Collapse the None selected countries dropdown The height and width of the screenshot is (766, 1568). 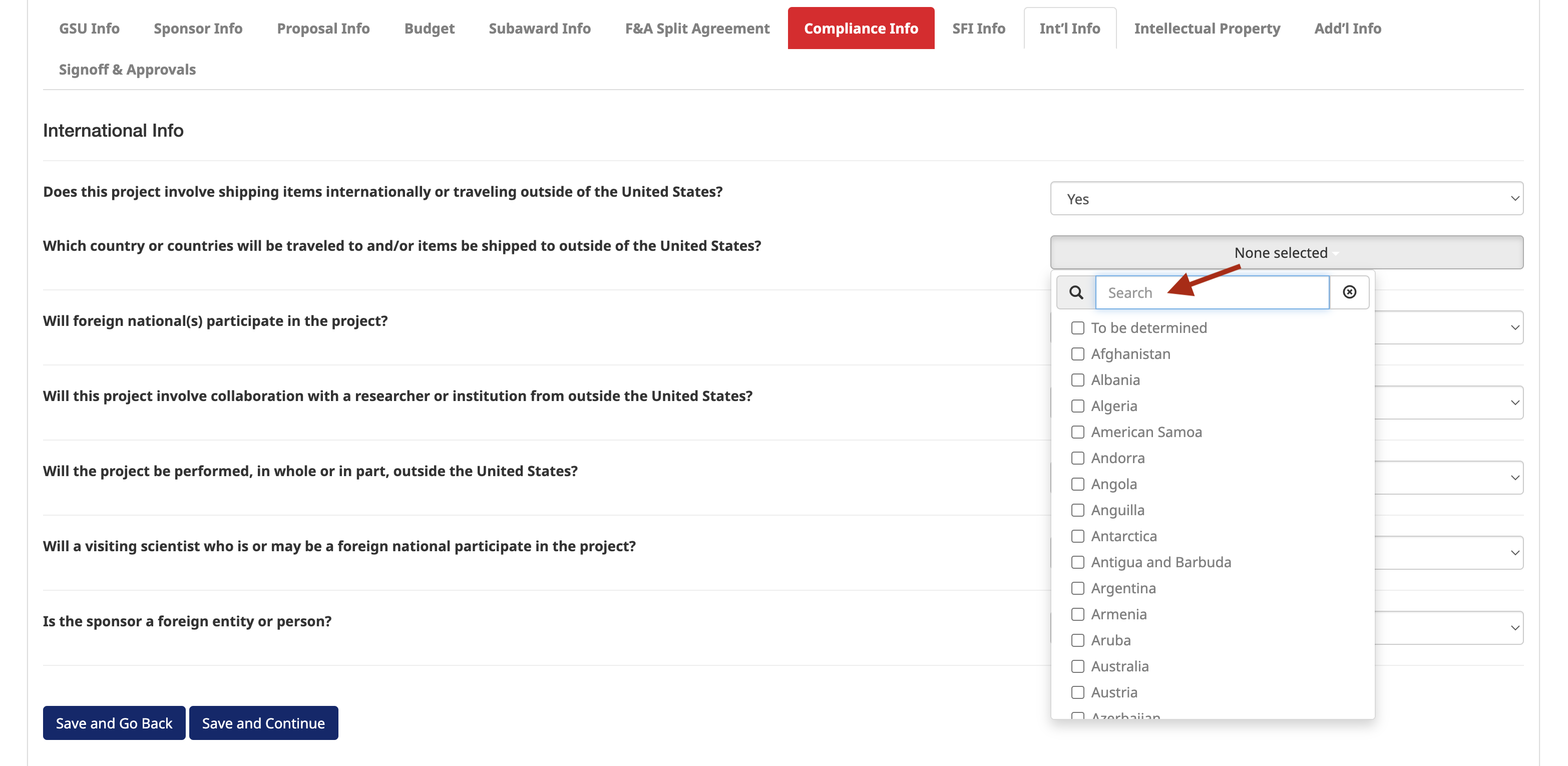(x=1287, y=252)
